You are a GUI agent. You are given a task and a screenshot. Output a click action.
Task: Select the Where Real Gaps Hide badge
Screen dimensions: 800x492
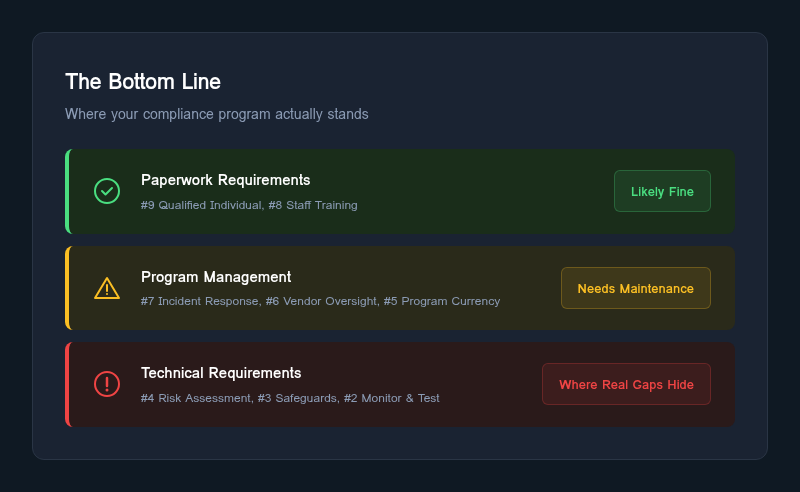click(x=626, y=384)
